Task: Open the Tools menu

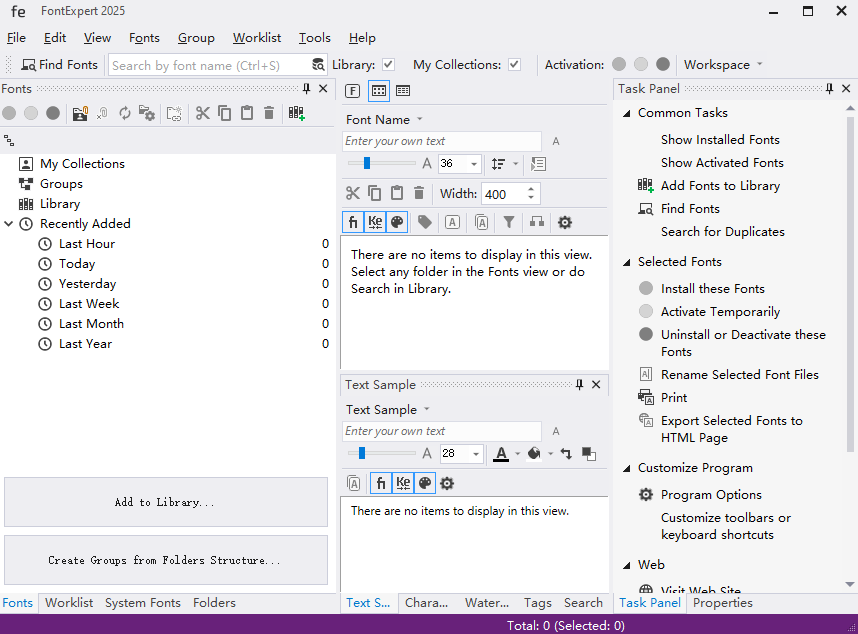Action: (315, 38)
